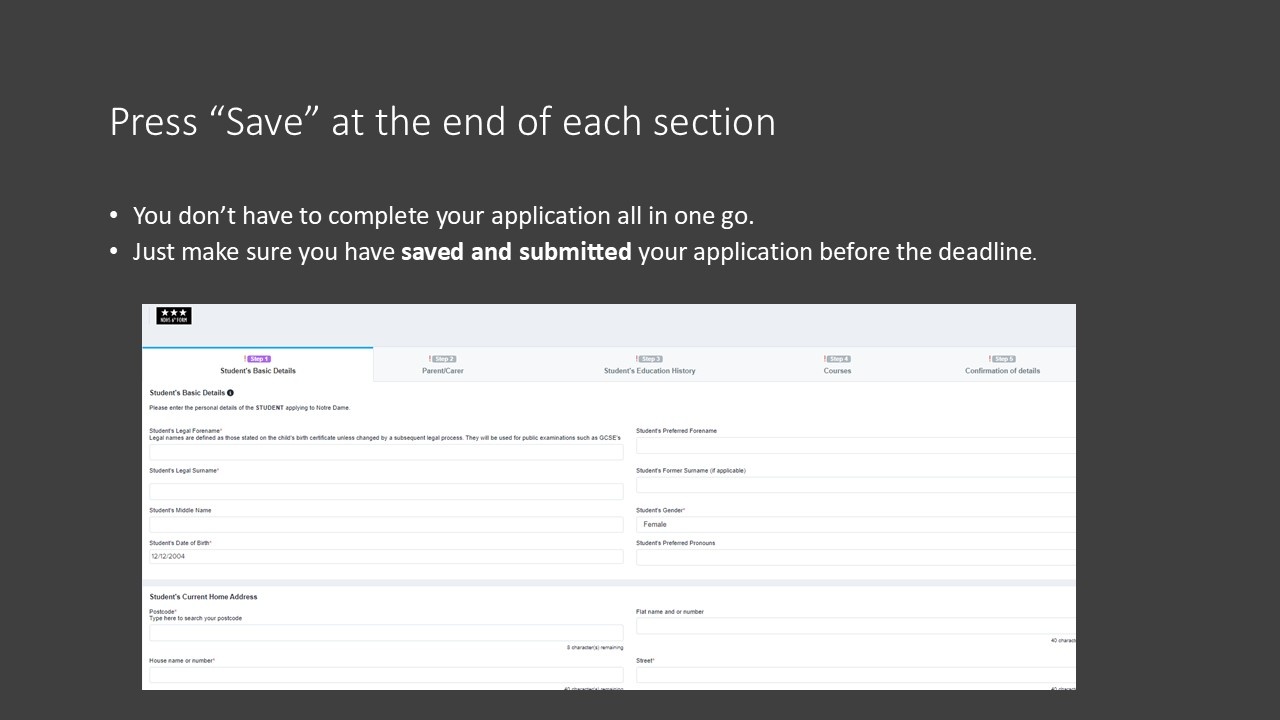The height and width of the screenshot is (720, 1280).
Task: Click the Postcode search field
Action: click(386, 633)
